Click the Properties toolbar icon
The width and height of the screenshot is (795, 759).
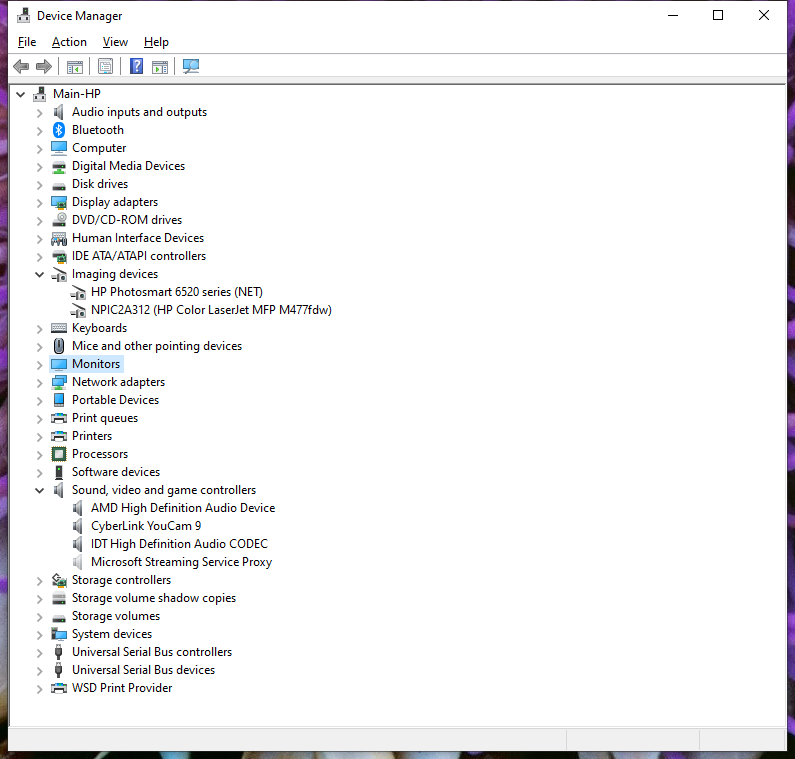pyautogui.click(x=105, y=66)
